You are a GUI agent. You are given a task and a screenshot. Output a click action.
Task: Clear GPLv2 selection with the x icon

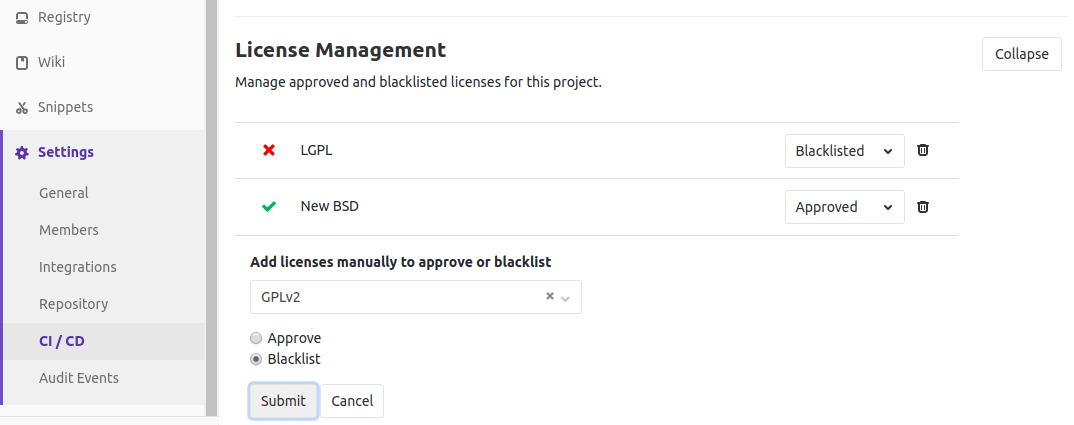(x=549, y=296)
